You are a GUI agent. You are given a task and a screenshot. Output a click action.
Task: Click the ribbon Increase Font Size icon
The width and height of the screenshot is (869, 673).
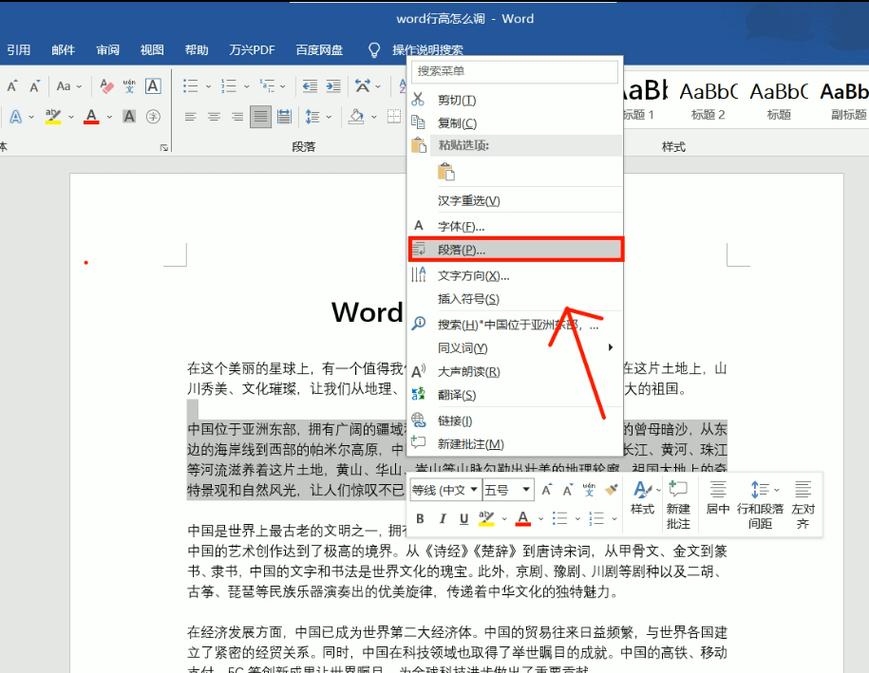[x=12, y=86]
